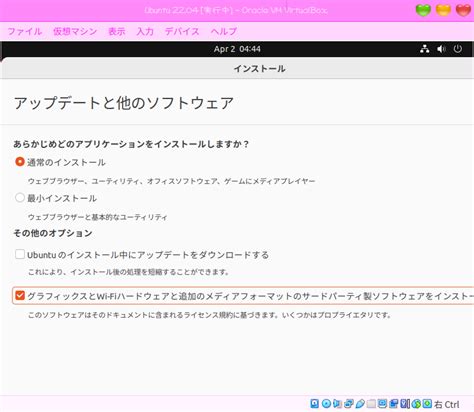Click the green heart window button

pos(423,10)
